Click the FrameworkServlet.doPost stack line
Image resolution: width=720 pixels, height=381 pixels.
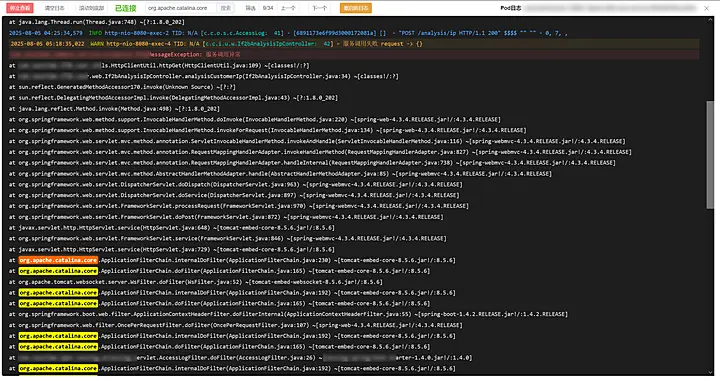click(x=226, y=217)
